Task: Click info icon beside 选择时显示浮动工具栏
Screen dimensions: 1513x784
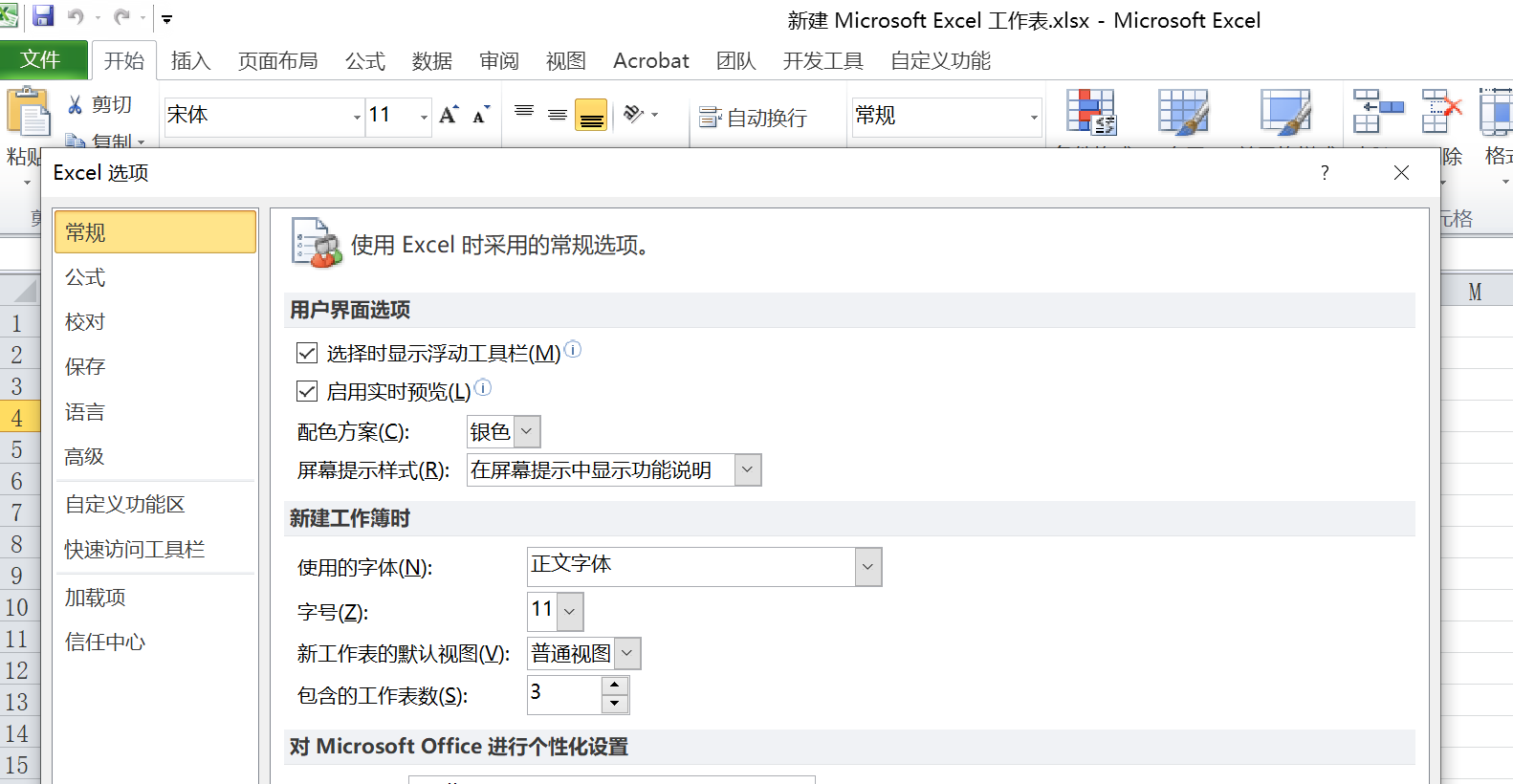Action: point(572,350)
